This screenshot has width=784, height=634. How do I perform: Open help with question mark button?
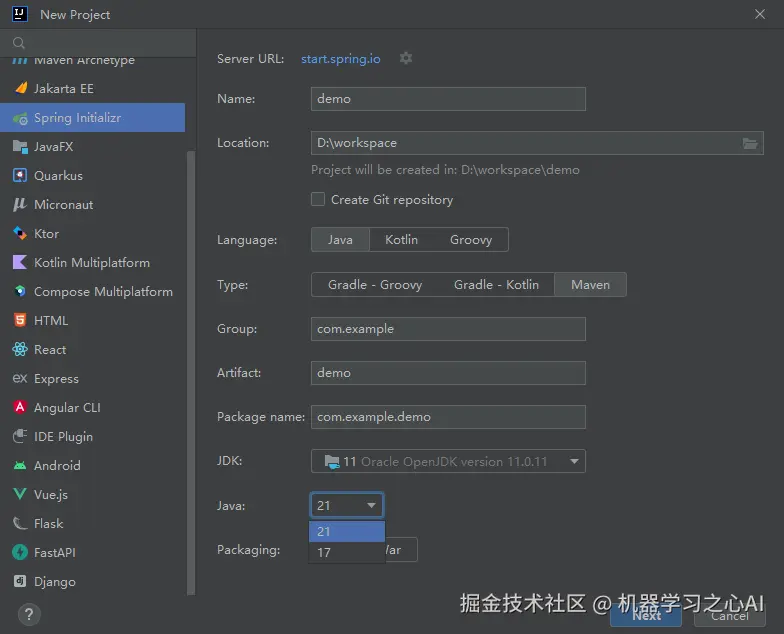29,614
